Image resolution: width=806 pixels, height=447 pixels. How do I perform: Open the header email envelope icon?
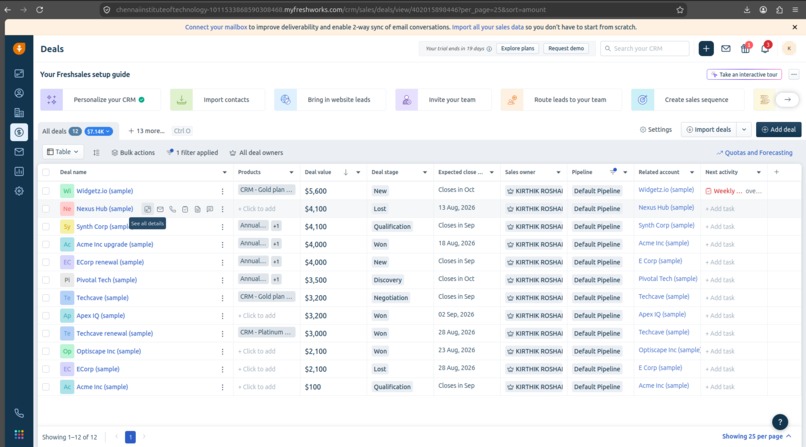[x=726, y=48]
